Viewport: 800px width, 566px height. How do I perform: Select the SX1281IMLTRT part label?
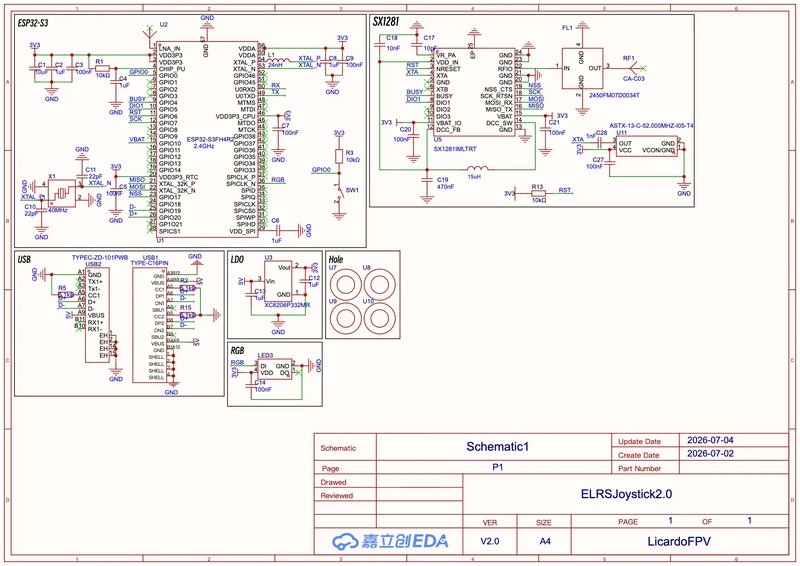(x=455, y=149)
